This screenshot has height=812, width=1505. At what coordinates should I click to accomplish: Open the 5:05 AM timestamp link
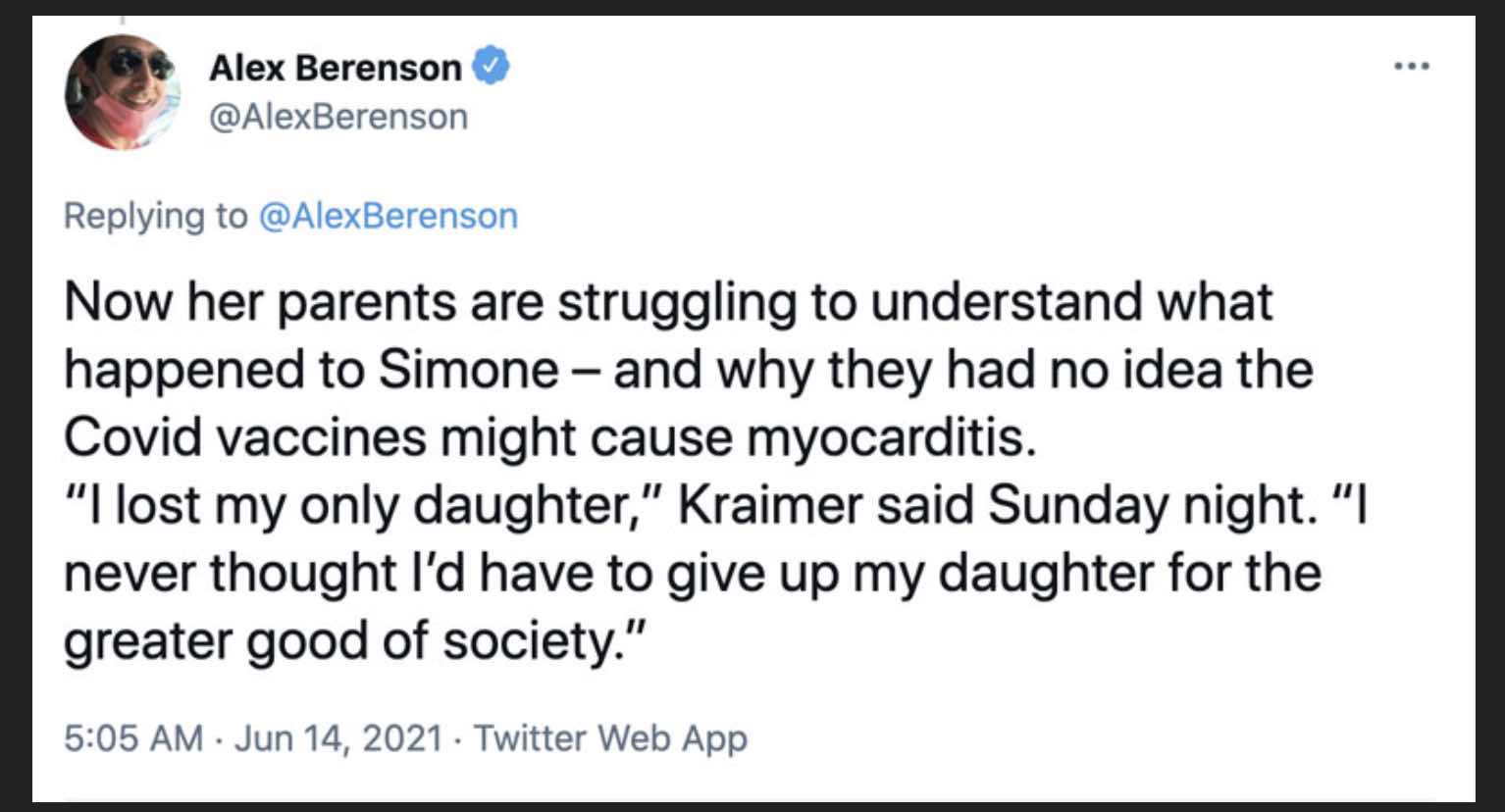pyautogui.click(x=133, y=737)
